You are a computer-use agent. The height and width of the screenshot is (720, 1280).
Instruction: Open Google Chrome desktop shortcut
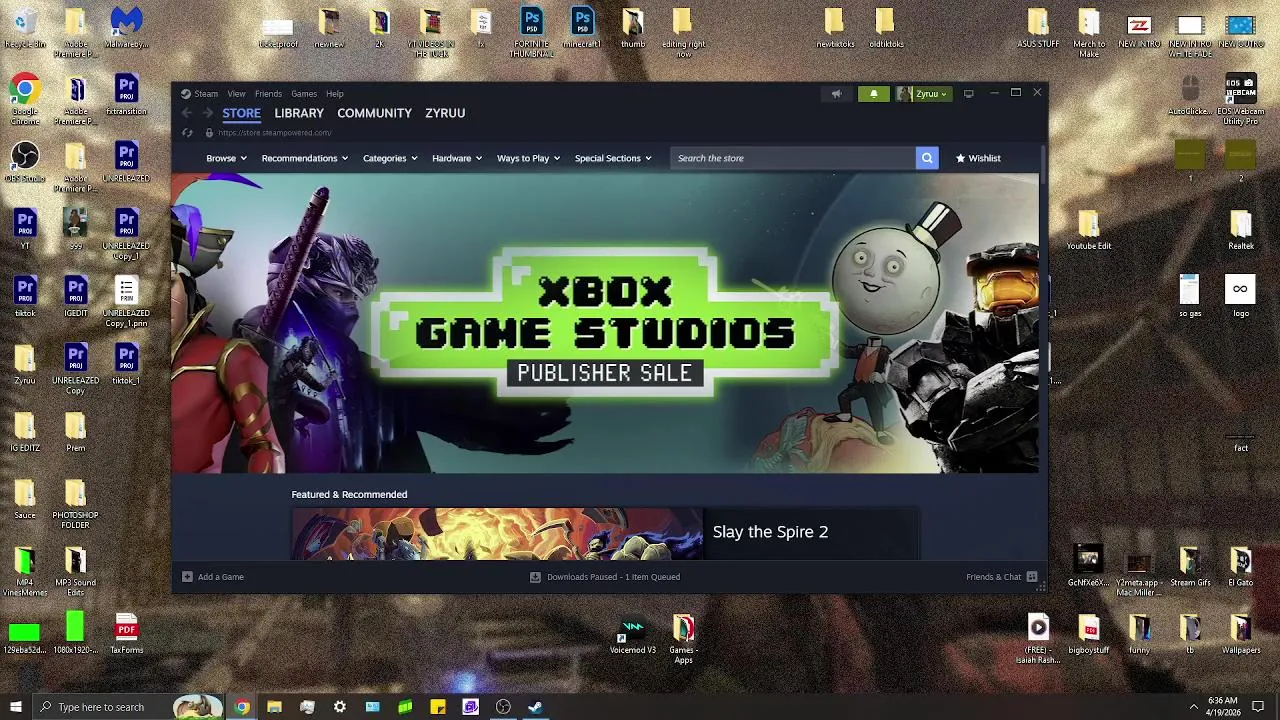click(25, 100)
